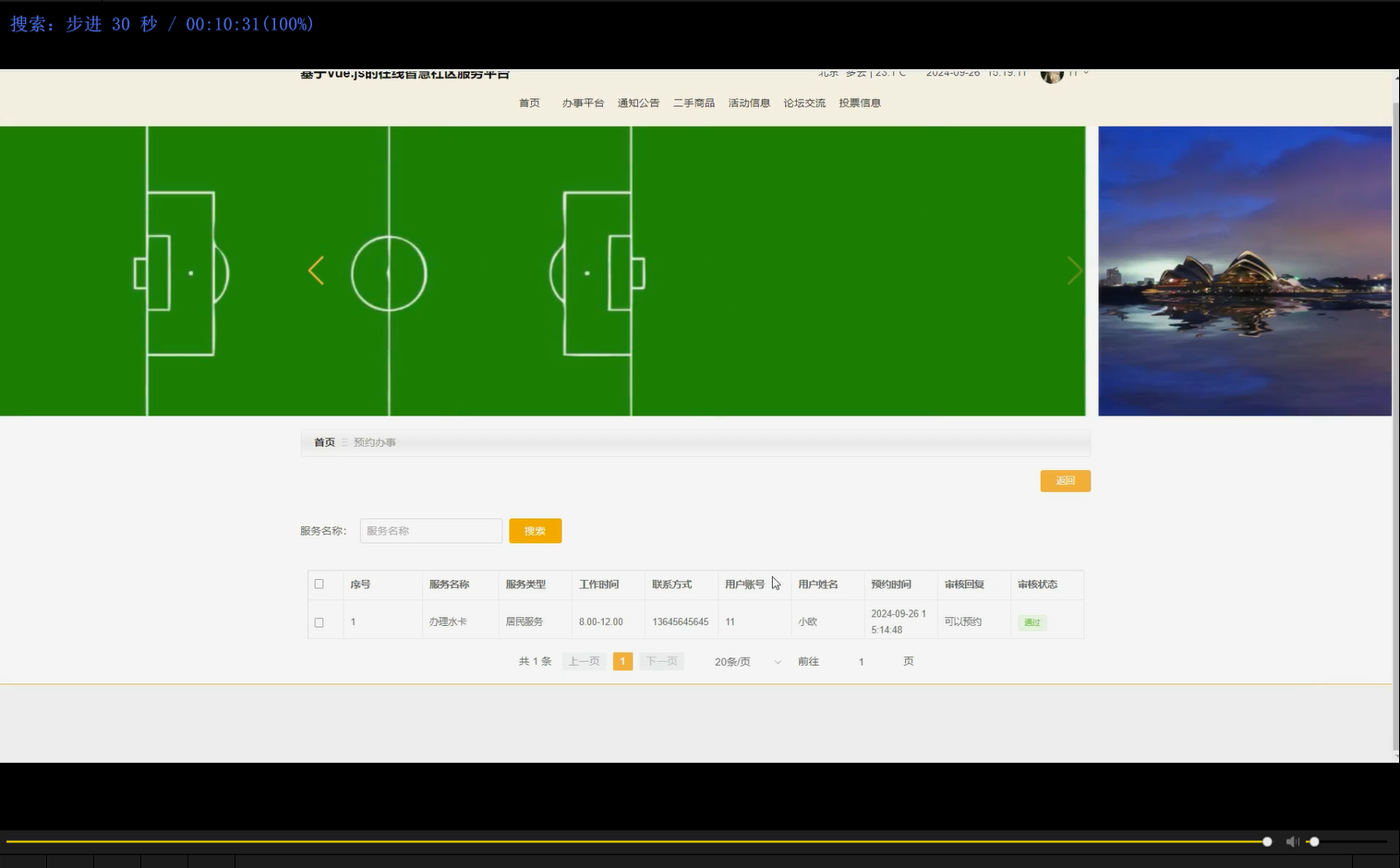Click the 居民服务 service type cell
Screen dimensions: 1400x868
pyautogui.click(x=525, y=622)
